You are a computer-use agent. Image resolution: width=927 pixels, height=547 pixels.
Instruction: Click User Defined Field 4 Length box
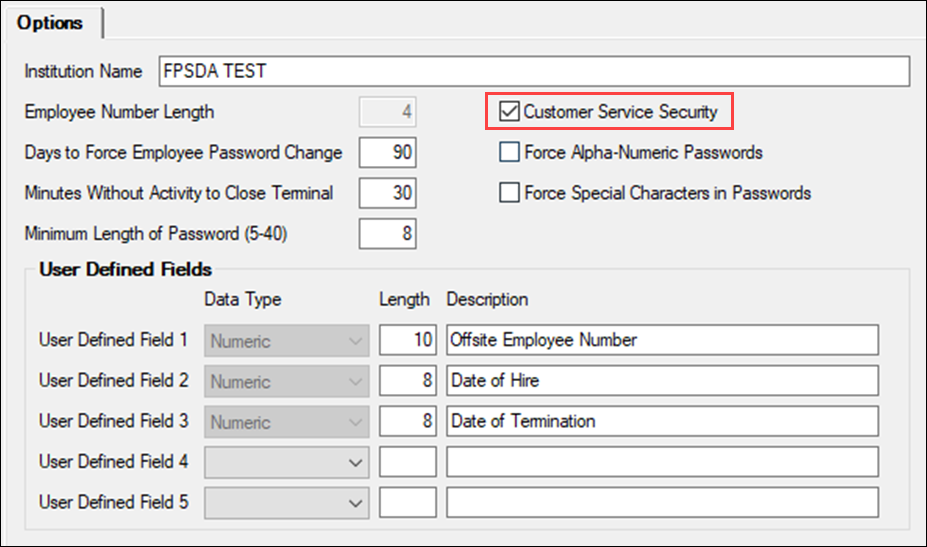(x=408, y=462)
